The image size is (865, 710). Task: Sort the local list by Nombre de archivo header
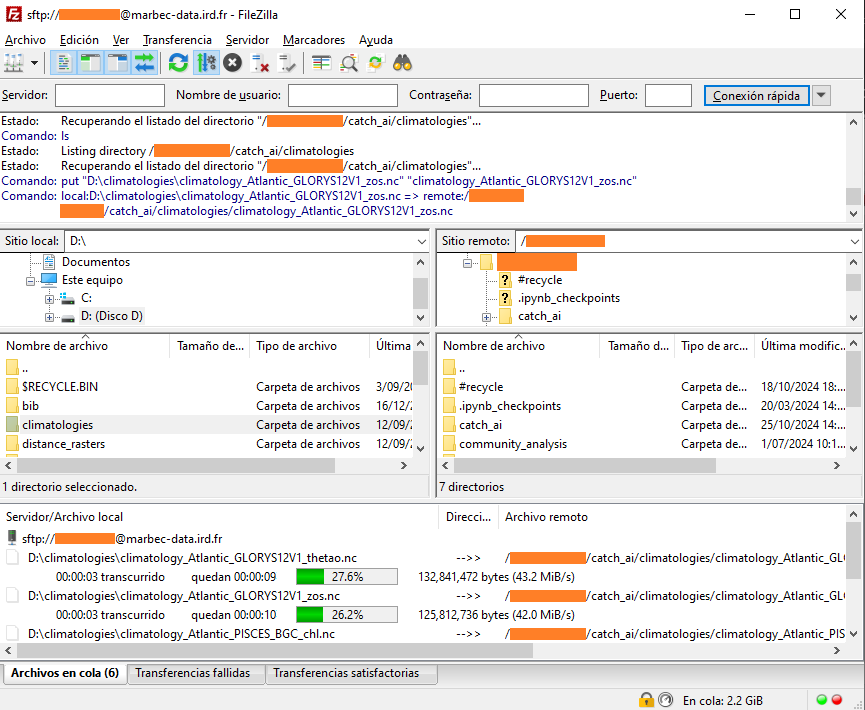tap(58, 346)
